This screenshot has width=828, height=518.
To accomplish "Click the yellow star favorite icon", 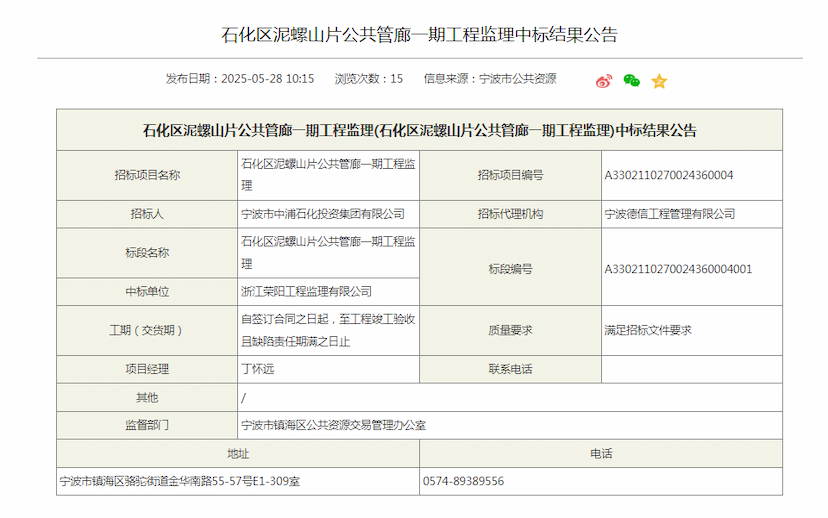I will 659,81.
